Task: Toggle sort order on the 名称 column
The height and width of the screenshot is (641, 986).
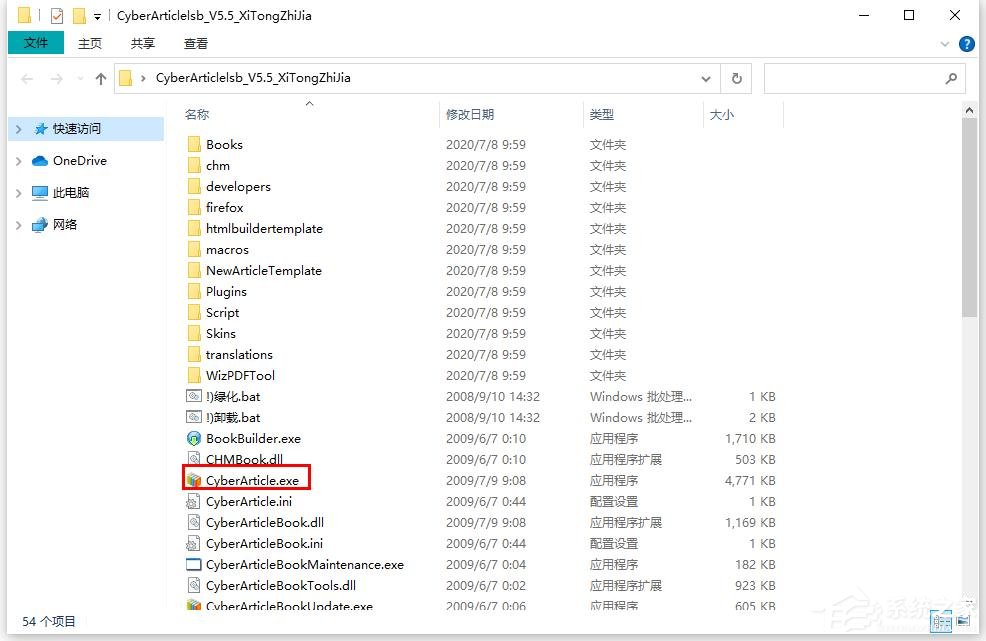Action: pos(196,114)
